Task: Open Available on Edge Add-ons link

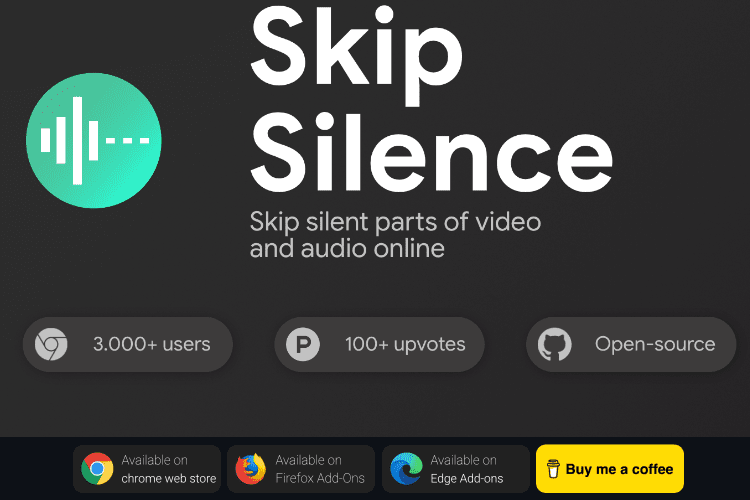Action: point(456,469)
